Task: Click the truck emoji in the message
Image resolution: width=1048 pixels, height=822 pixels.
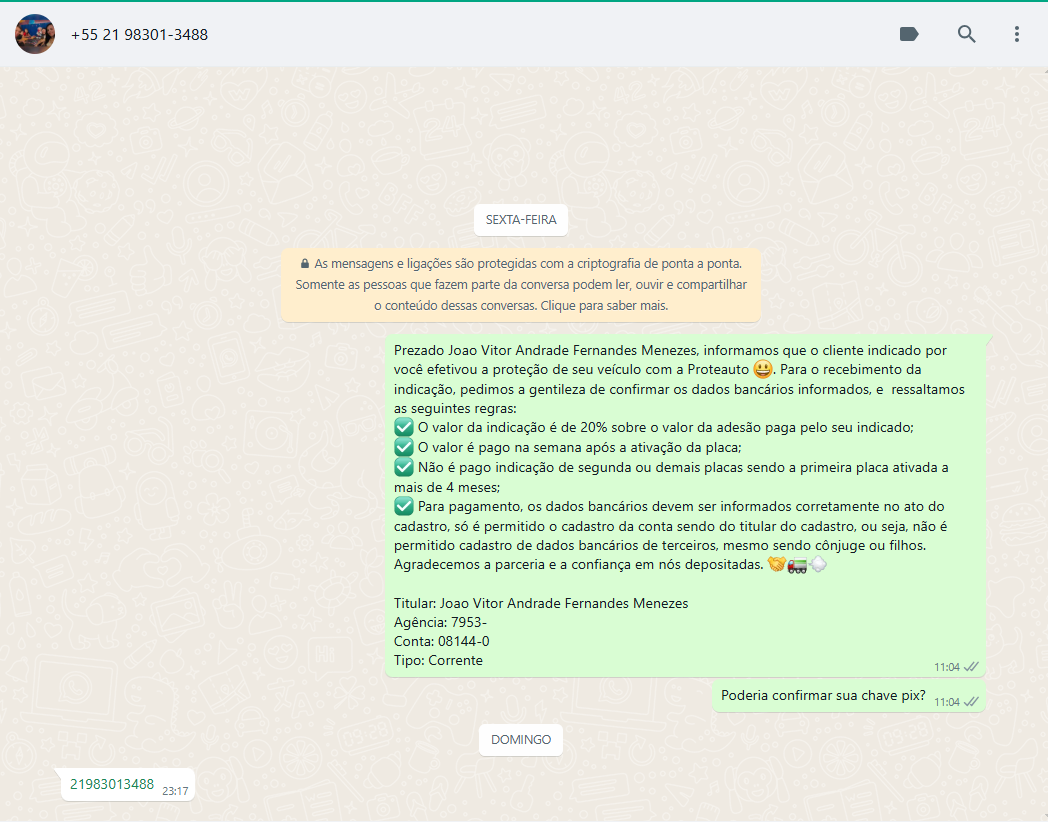Action: tap(797, 565)
